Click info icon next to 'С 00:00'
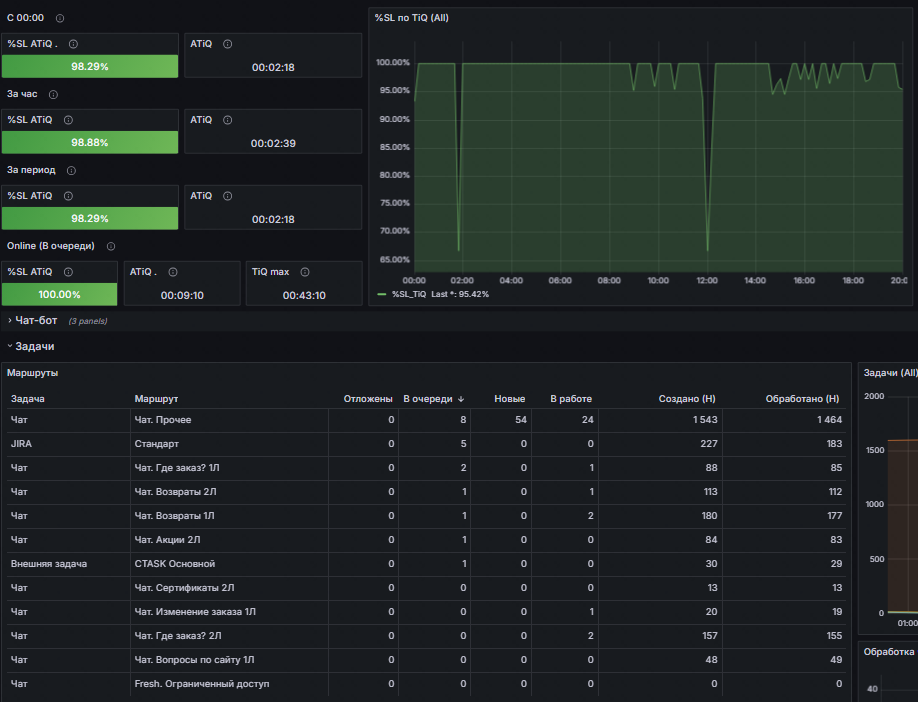The image size is (918, 702). tap(60, 18)
